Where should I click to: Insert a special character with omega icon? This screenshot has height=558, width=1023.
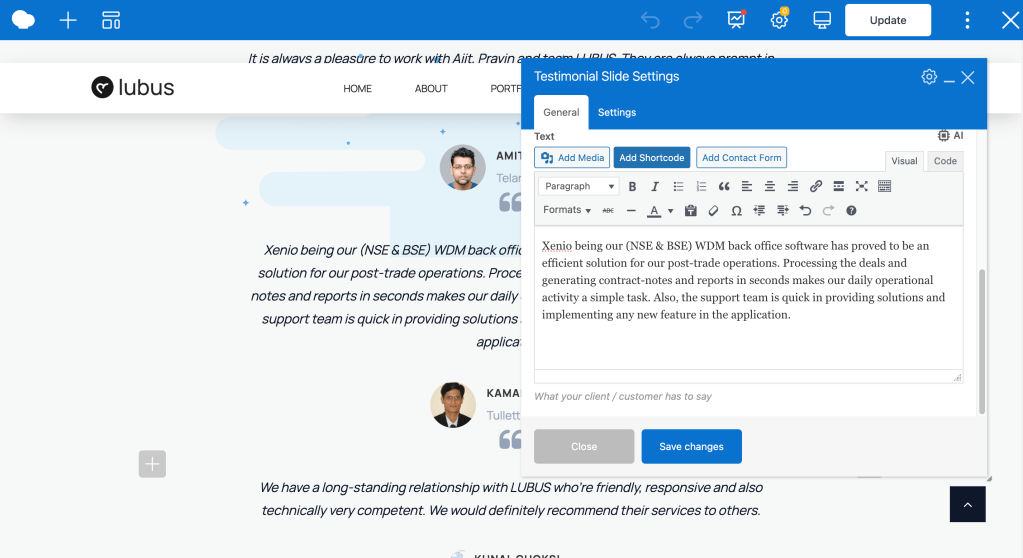pyautogui.click(x=736, y=211)
